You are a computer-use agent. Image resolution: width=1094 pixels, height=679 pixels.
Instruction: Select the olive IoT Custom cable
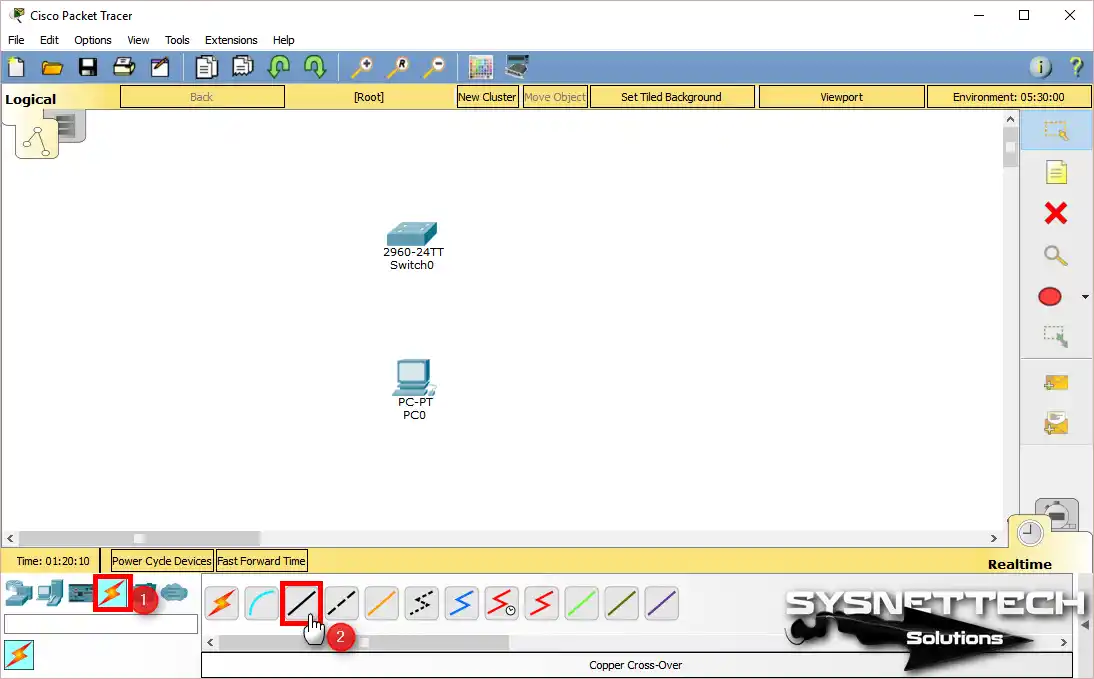point(622,603)
